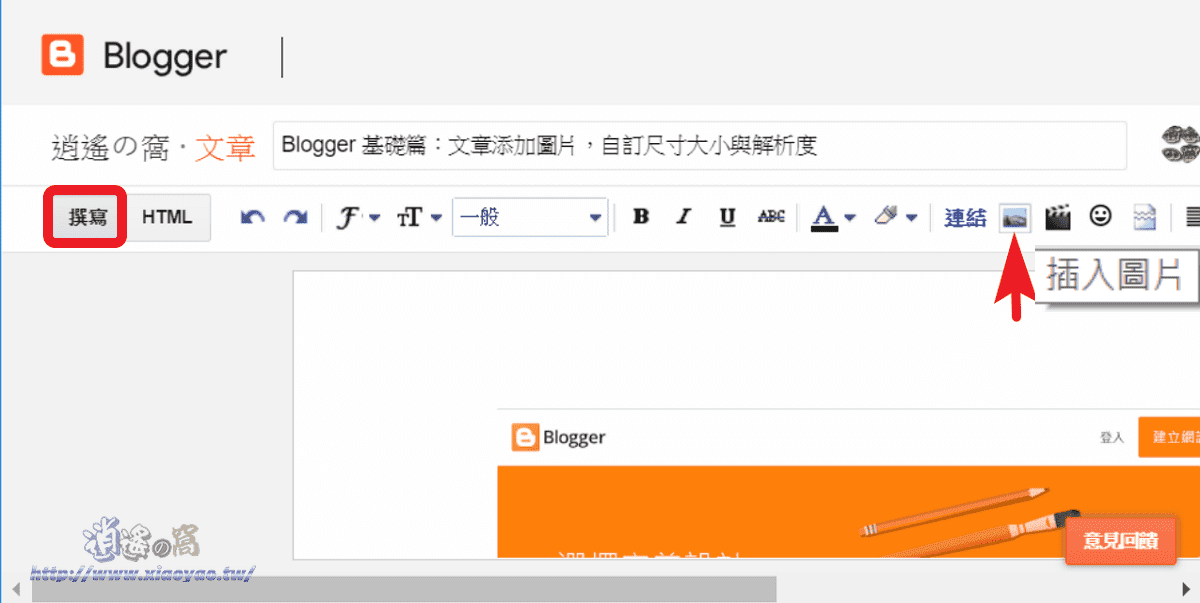Click the text alignment icon
Screen dimensions: 1200x603
(1192, 216)
